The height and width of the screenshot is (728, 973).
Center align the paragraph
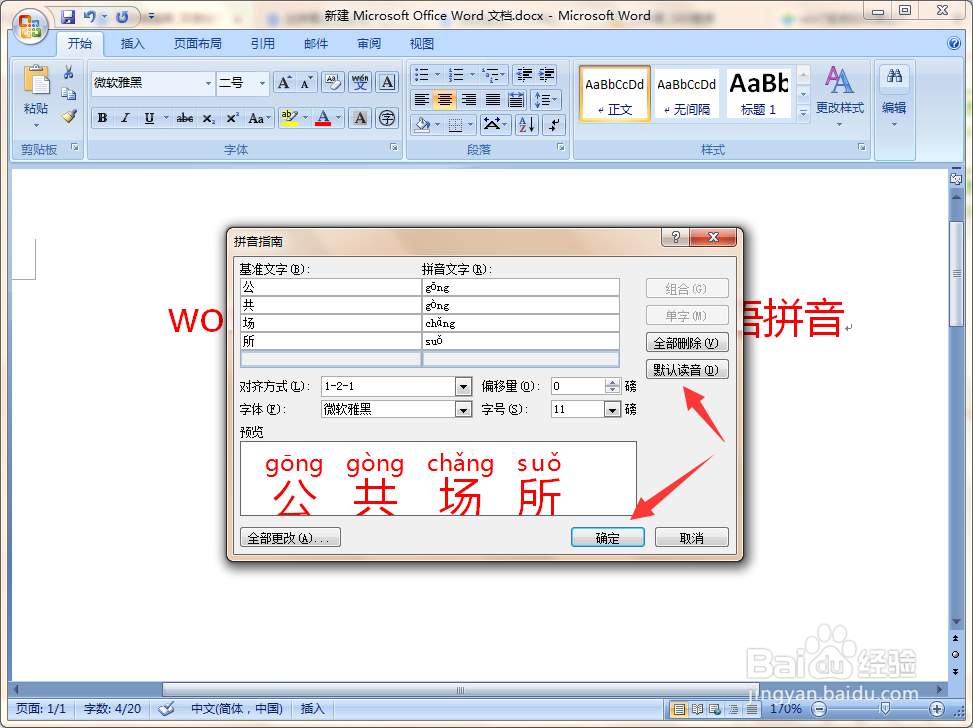coord(445,99)
